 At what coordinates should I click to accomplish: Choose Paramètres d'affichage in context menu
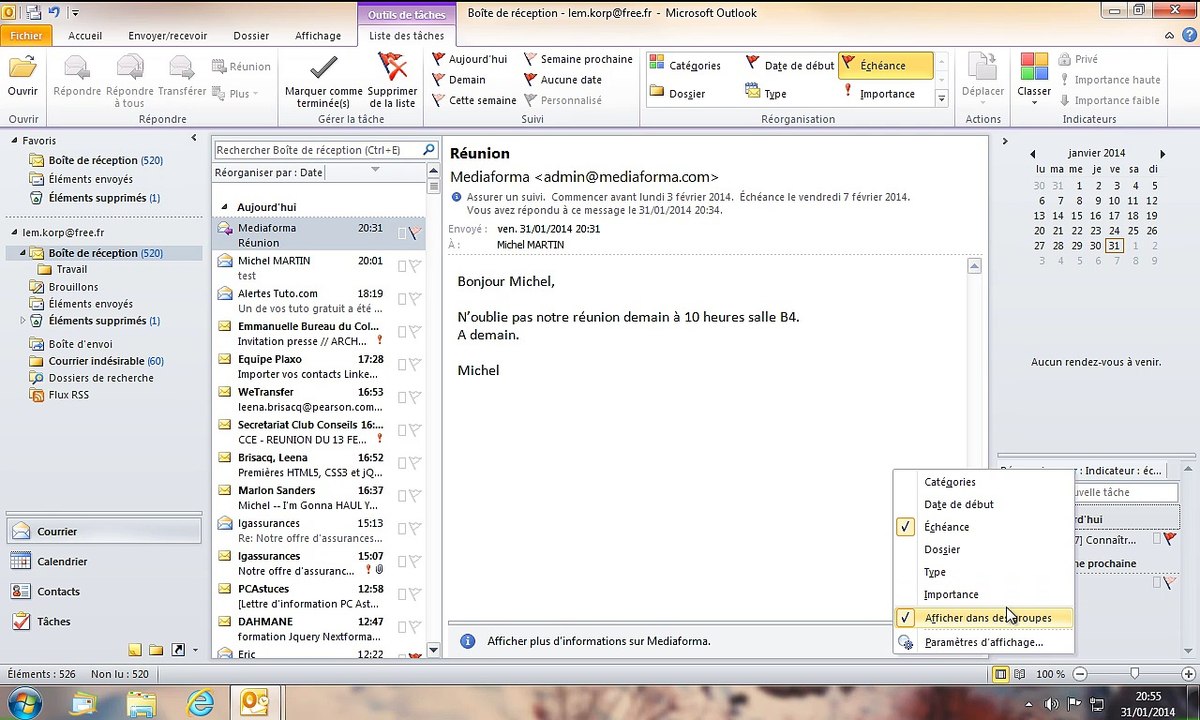[984, 642]
